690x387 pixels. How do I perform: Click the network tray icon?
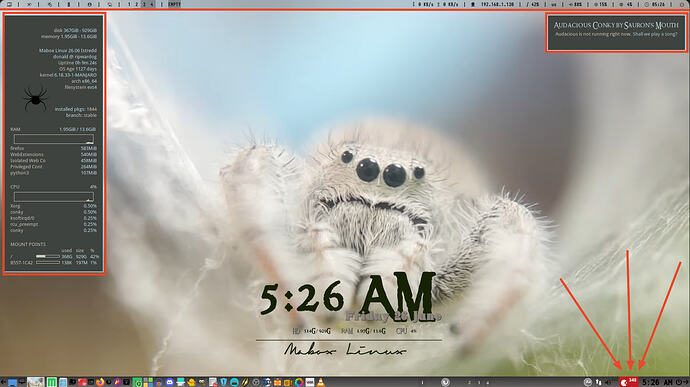pos(598,382)
